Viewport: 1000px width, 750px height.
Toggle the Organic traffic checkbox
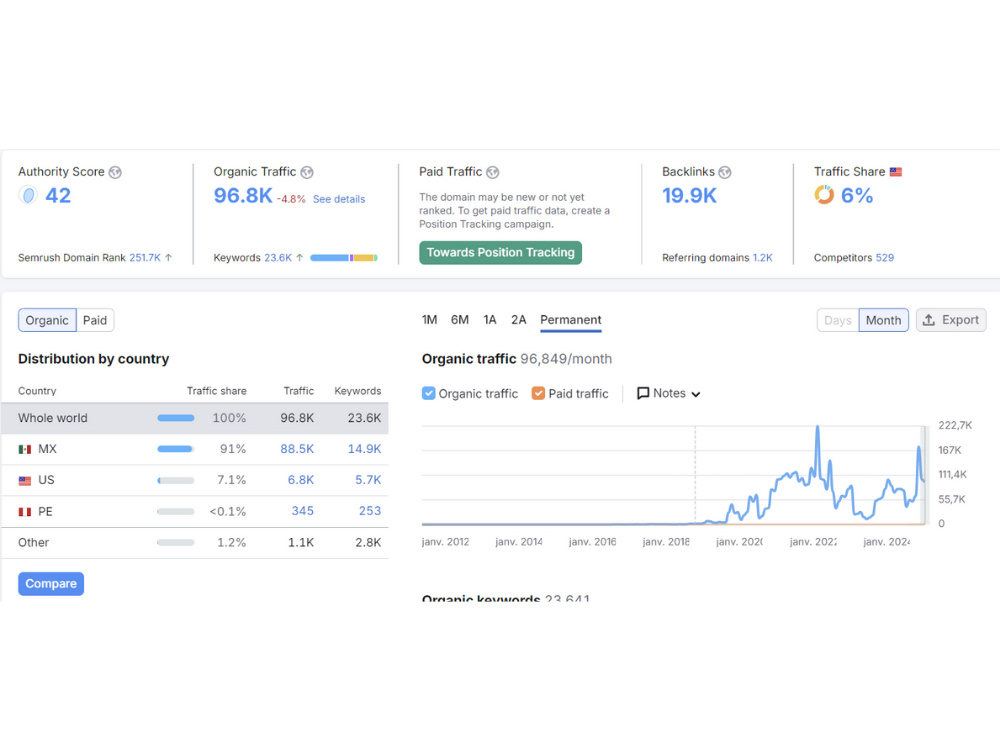pos(429,393)
